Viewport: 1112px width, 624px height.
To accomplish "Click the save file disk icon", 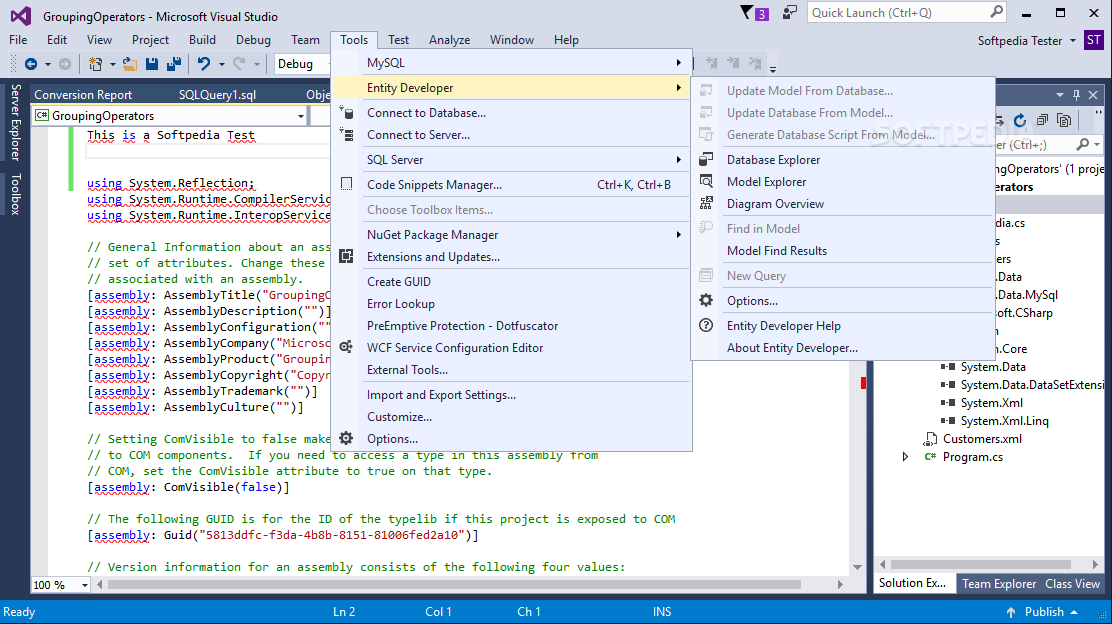I will click(152, 64).
